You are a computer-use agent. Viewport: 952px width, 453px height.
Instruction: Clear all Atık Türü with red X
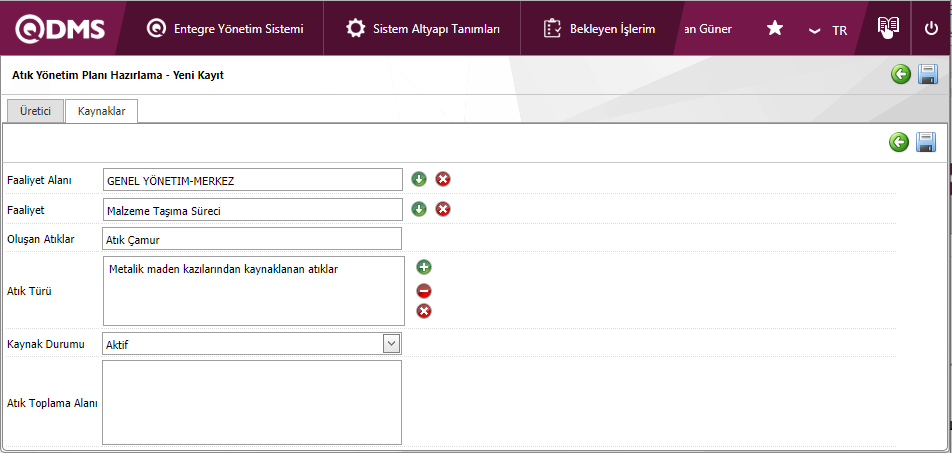[x=424, y=312]
